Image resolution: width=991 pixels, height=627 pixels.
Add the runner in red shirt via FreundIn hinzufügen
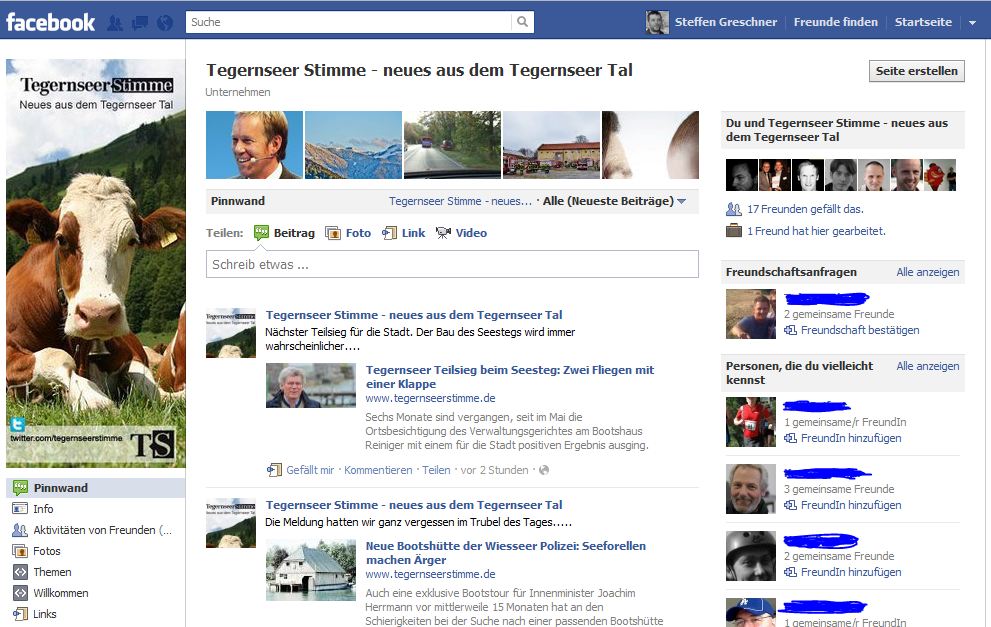click(x=851, y=438)
